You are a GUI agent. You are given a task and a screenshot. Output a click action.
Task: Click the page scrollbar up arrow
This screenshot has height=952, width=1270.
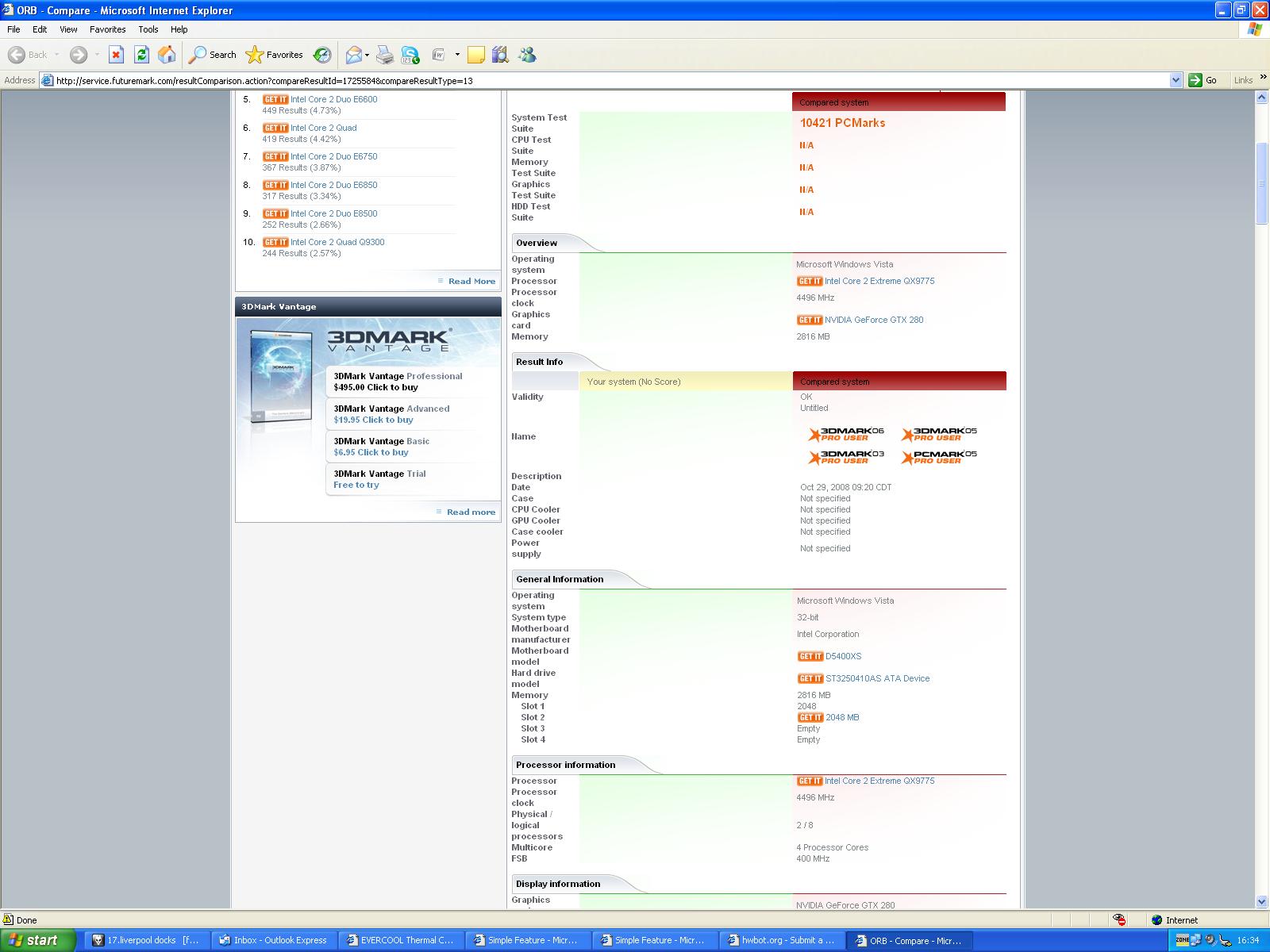click(x=1262, y=97)
